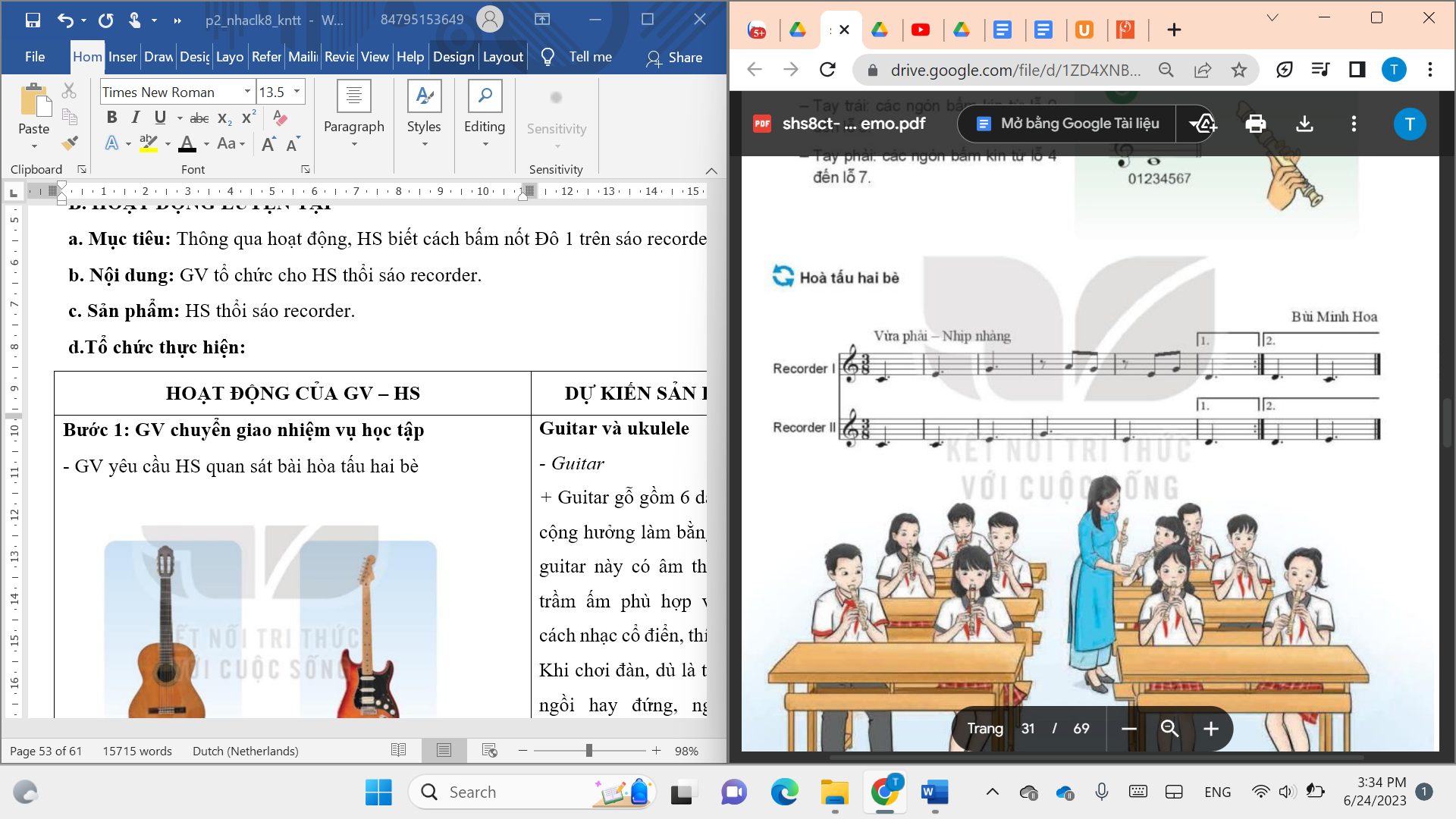Click Chrome address bar URL
Viewport: 1456px width, 819px height.
click(1016, 71)
